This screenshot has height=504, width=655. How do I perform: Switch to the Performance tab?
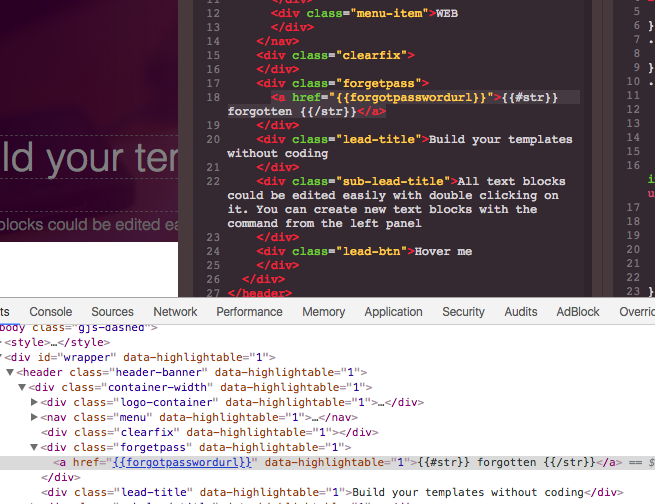tap(249, 312)
